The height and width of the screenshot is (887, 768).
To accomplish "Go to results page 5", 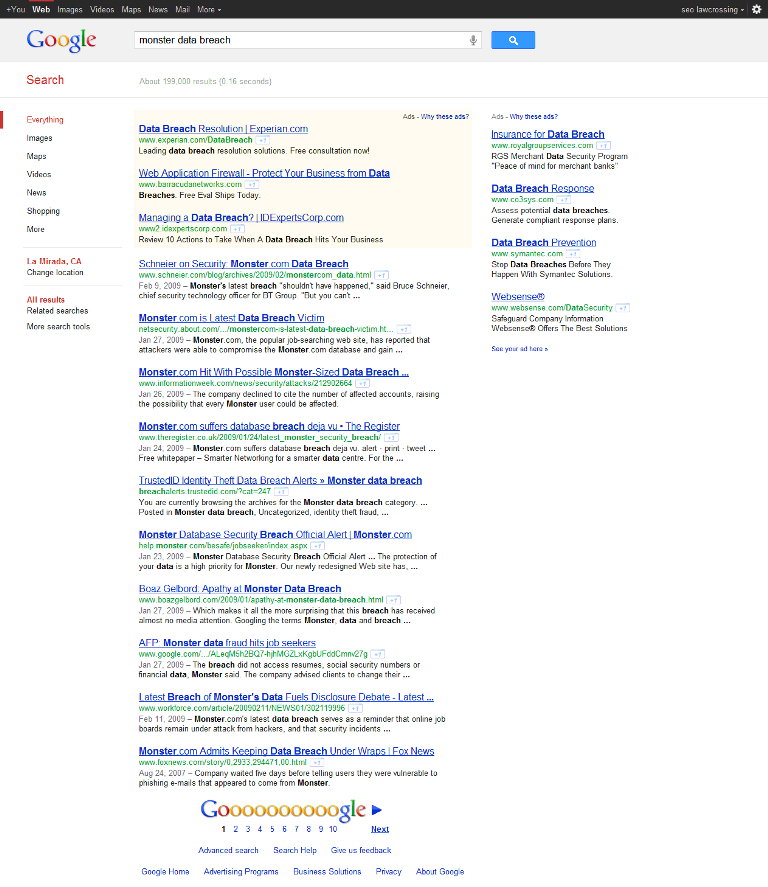I will tap(271, 829).
